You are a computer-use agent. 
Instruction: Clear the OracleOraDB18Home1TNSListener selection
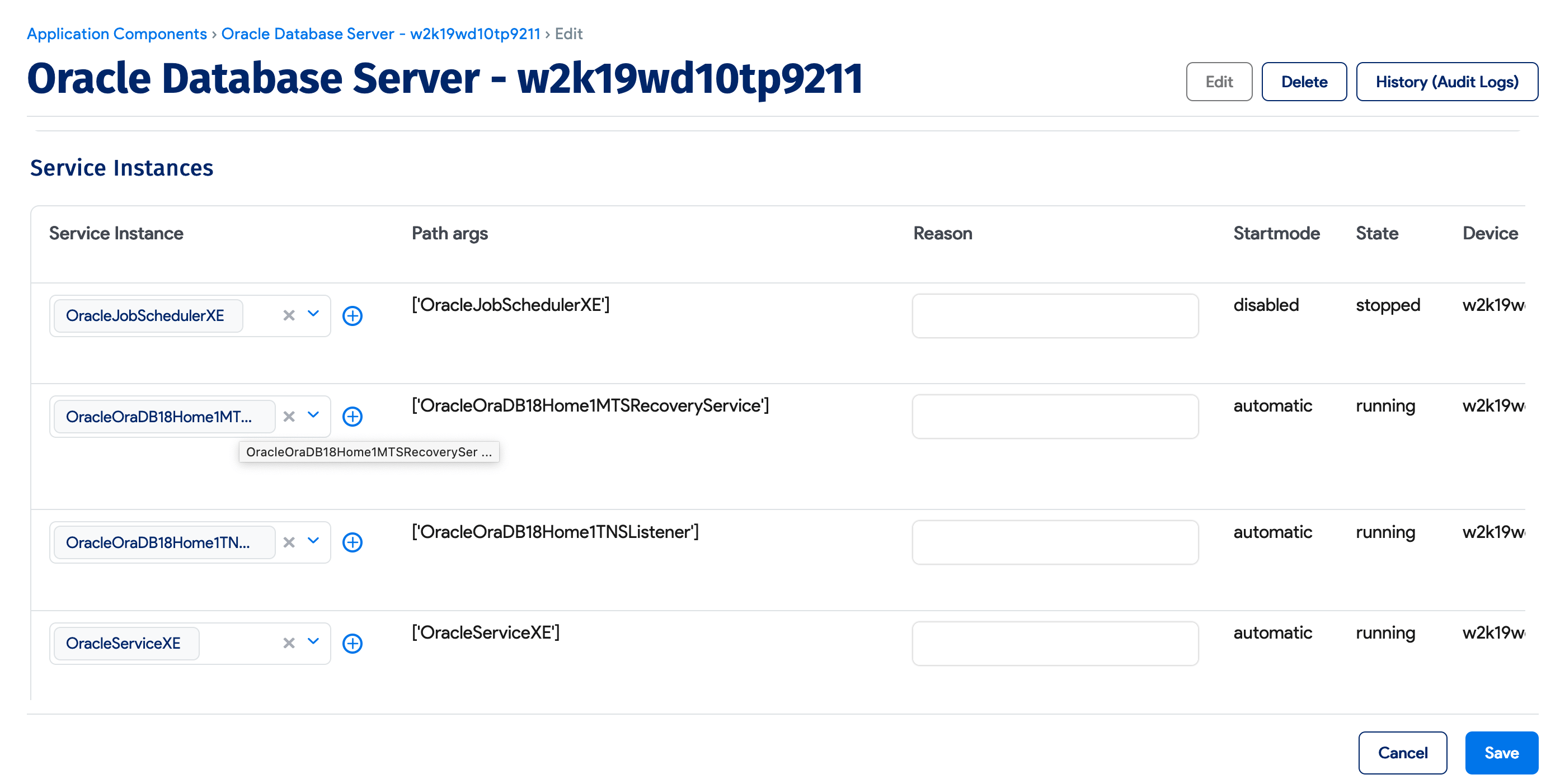289,542
